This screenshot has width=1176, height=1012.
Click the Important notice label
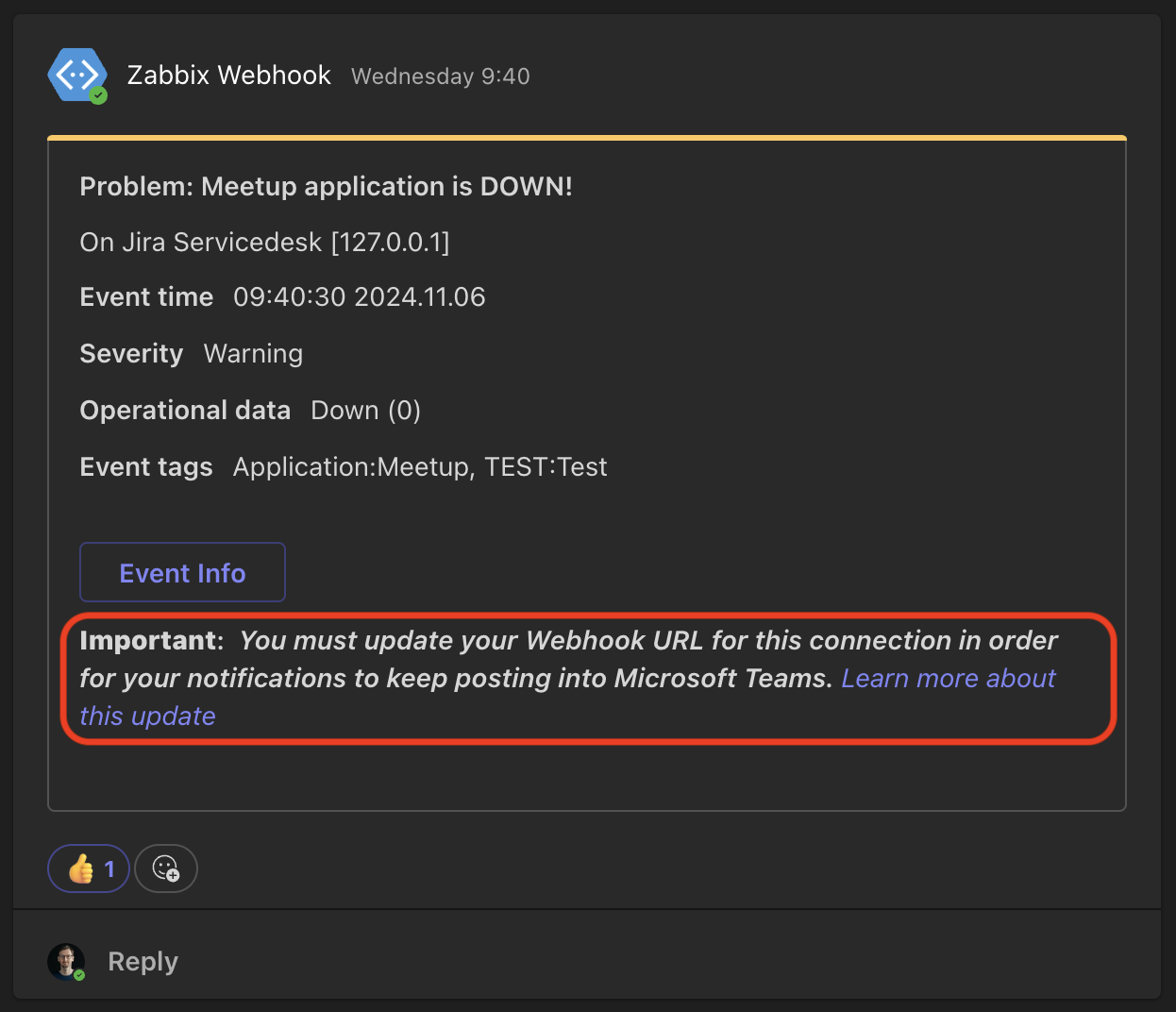149,641
